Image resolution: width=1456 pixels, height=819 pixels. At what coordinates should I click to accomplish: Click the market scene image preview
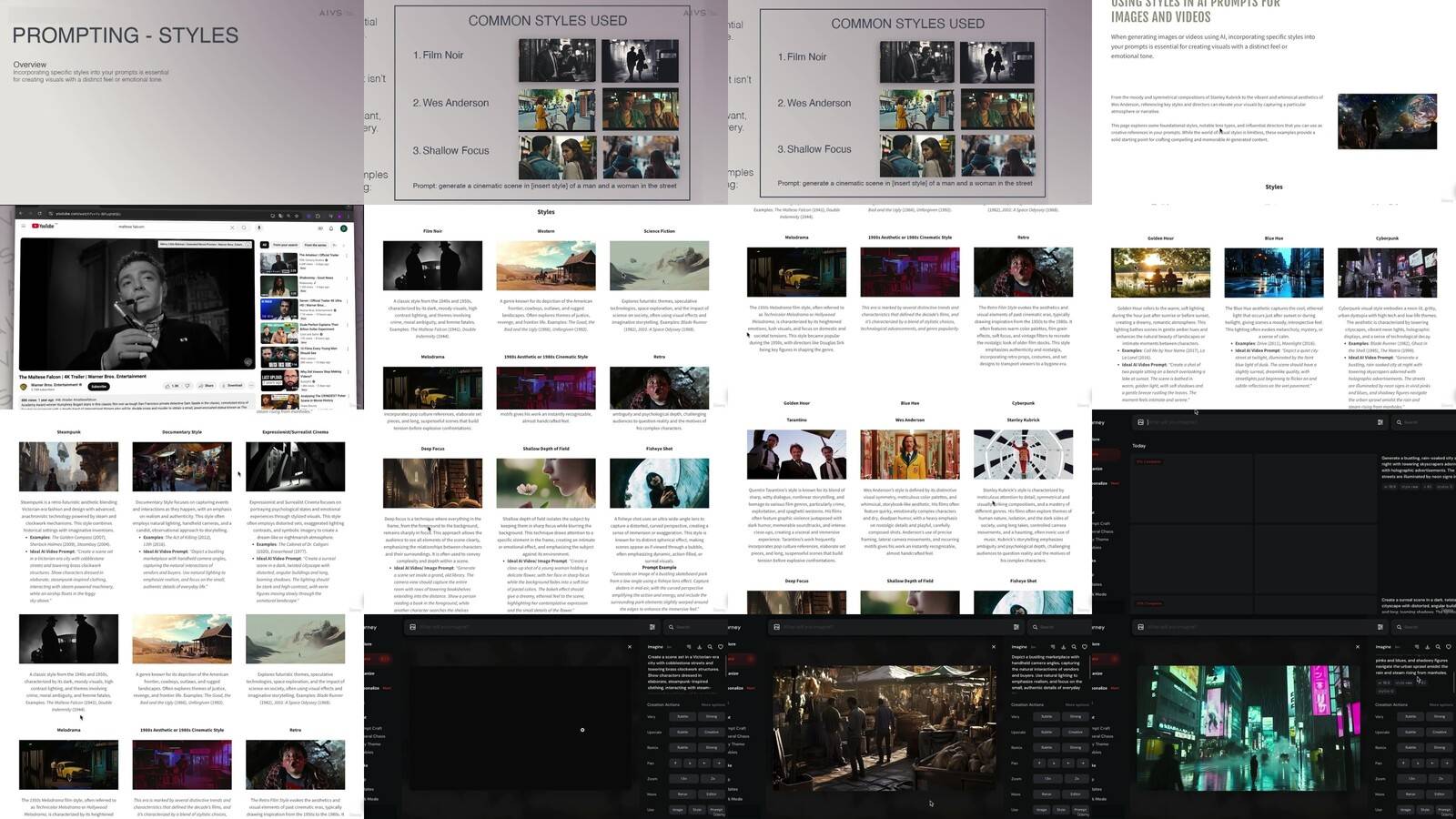(x=885, y=728)
